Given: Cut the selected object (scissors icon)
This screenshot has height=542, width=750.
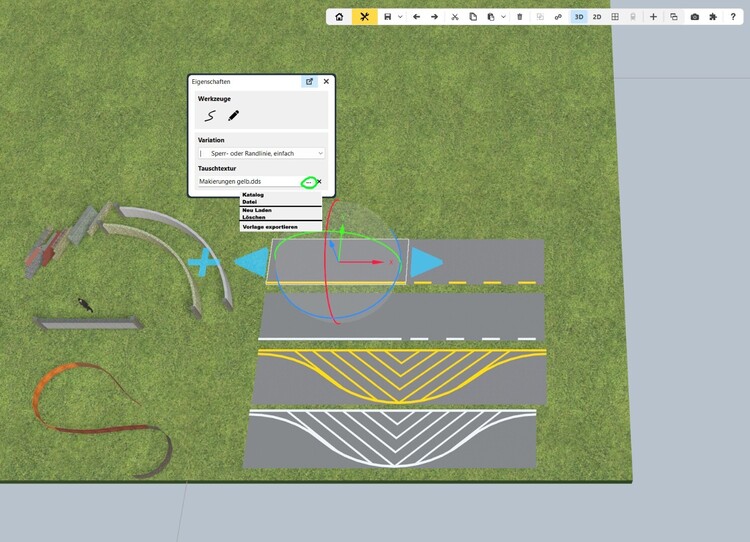Looking at the screenshot, I should coord(455,17).
